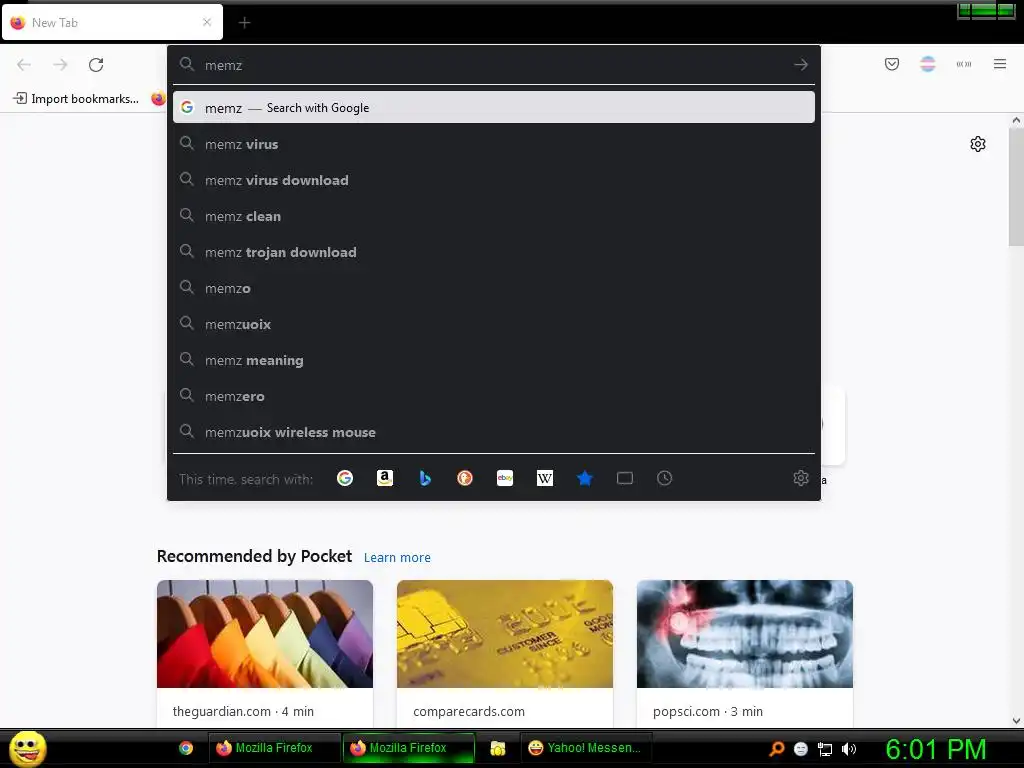The width and height of the screenshot is (1024, 768).
Task: Pick the 'memz trojan download' suggestion
Action: 494,252
